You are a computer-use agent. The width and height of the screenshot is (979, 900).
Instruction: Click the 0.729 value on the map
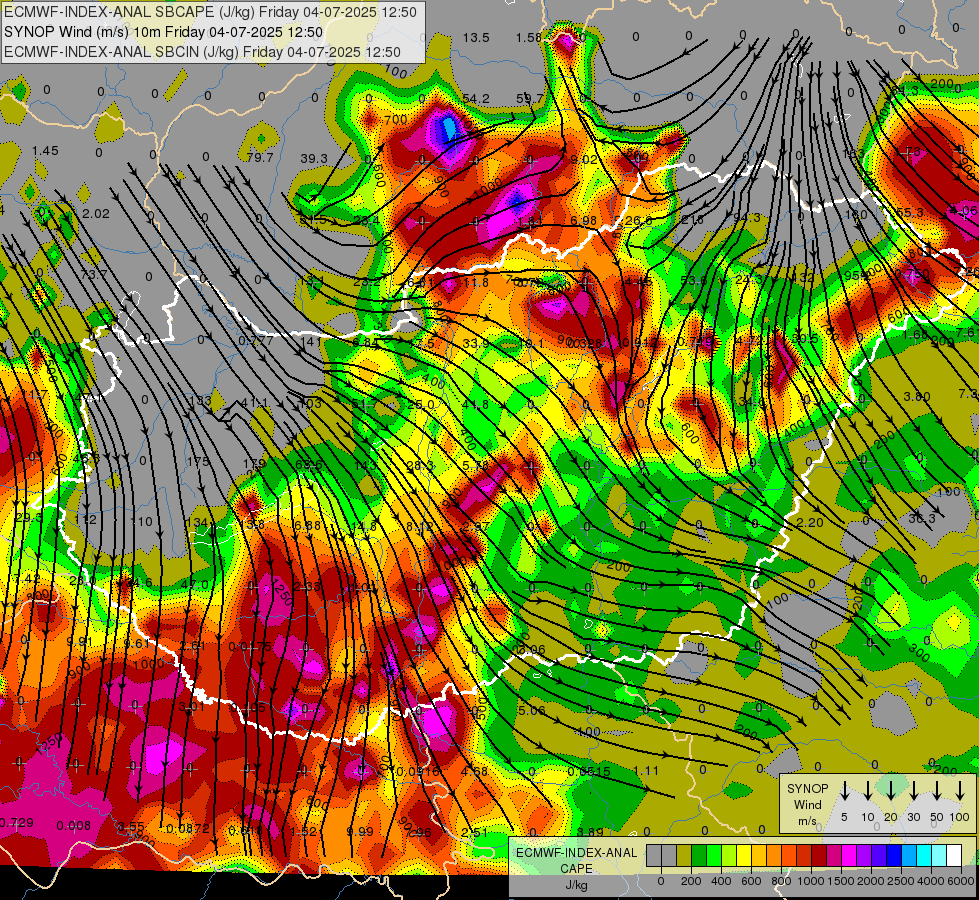[x=16, y=823]
